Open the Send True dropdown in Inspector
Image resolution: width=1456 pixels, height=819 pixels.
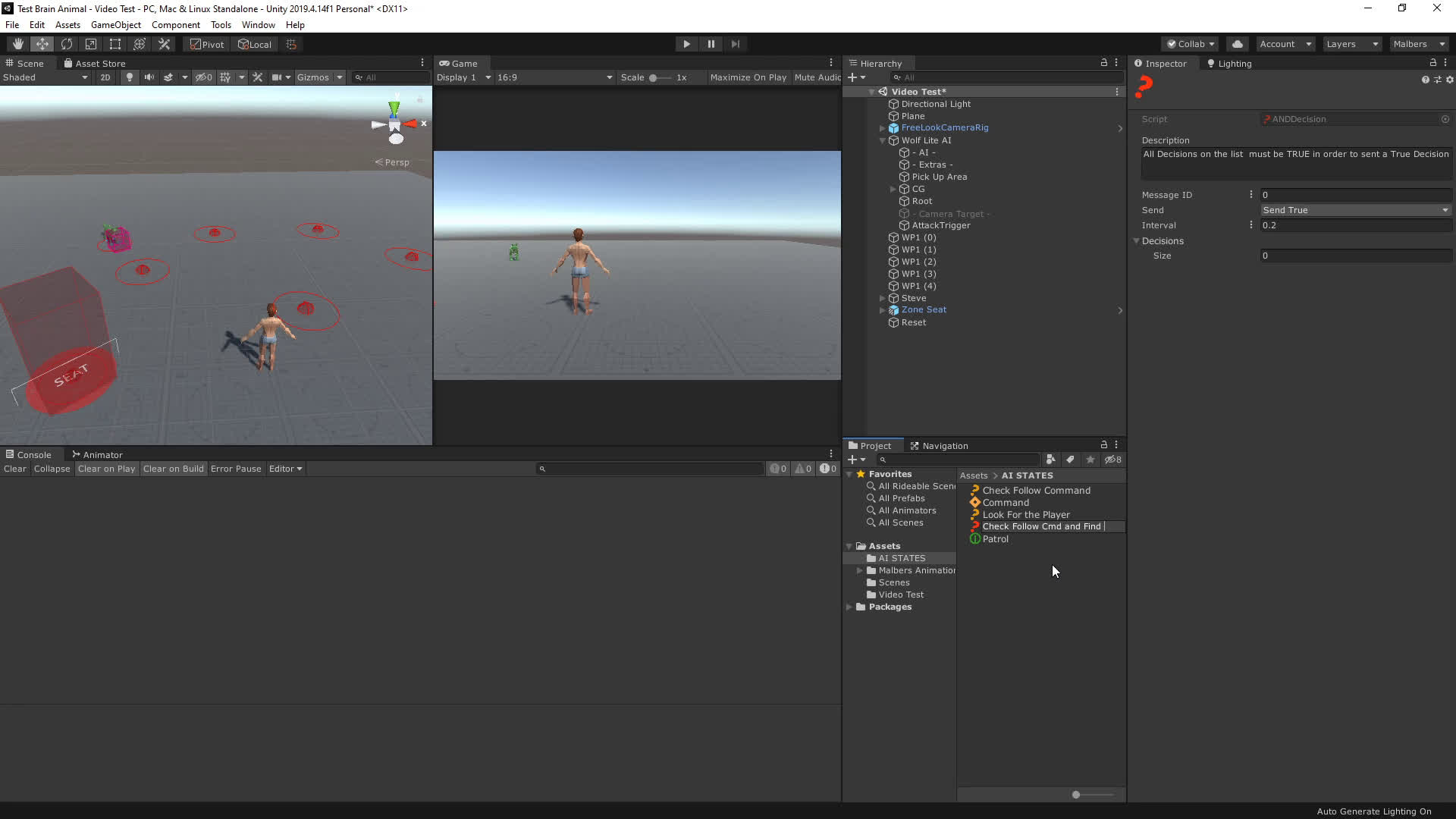1354,210
